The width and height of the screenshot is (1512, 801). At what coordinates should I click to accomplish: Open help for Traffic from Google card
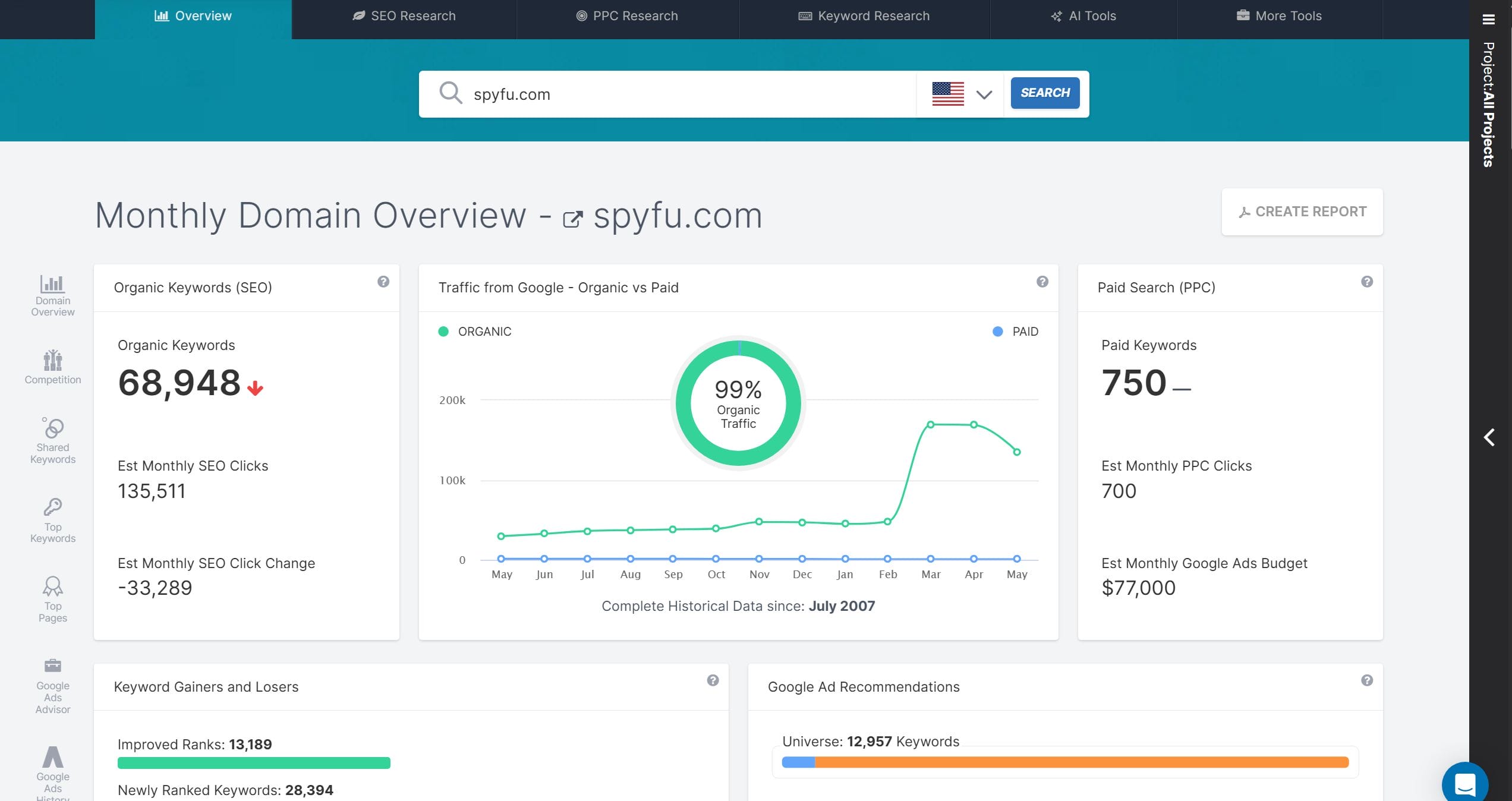tap(1042, 282)
